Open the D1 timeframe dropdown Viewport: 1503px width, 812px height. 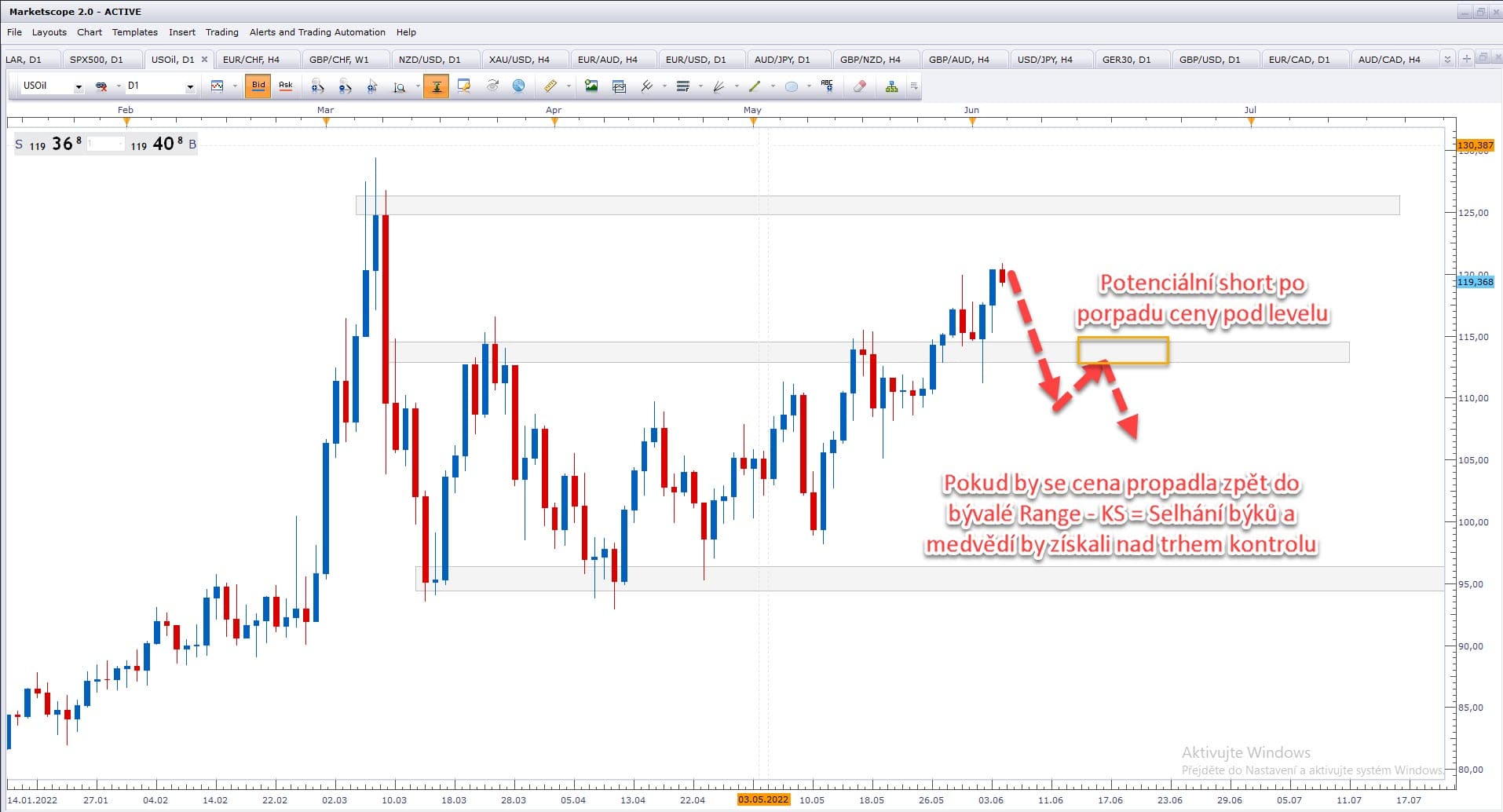tap(190, 86)
